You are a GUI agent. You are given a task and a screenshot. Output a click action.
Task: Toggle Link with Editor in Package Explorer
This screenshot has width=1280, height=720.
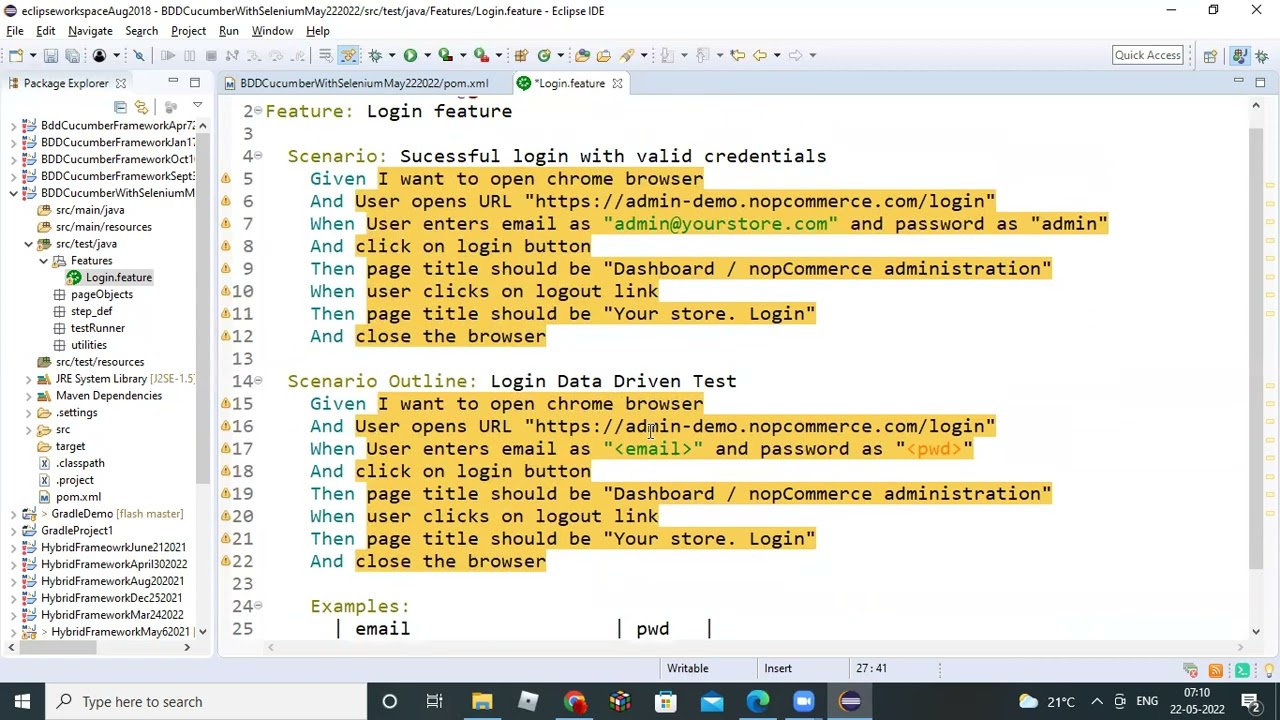tap(141, 106)
